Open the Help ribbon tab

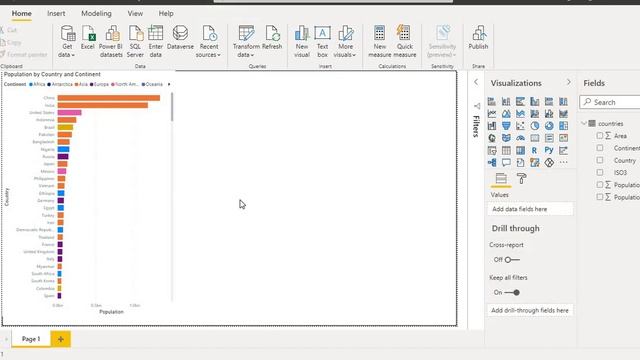[x=166, y=13]
